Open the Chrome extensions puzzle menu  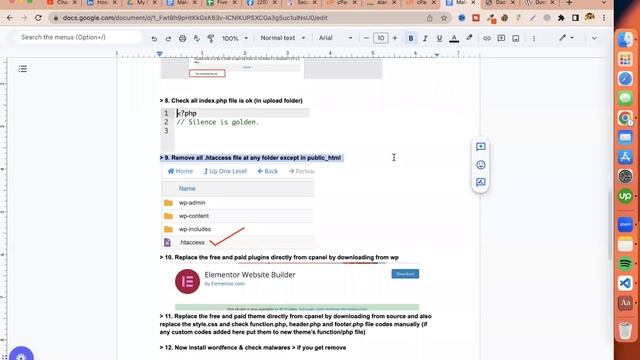click(561, 18)
